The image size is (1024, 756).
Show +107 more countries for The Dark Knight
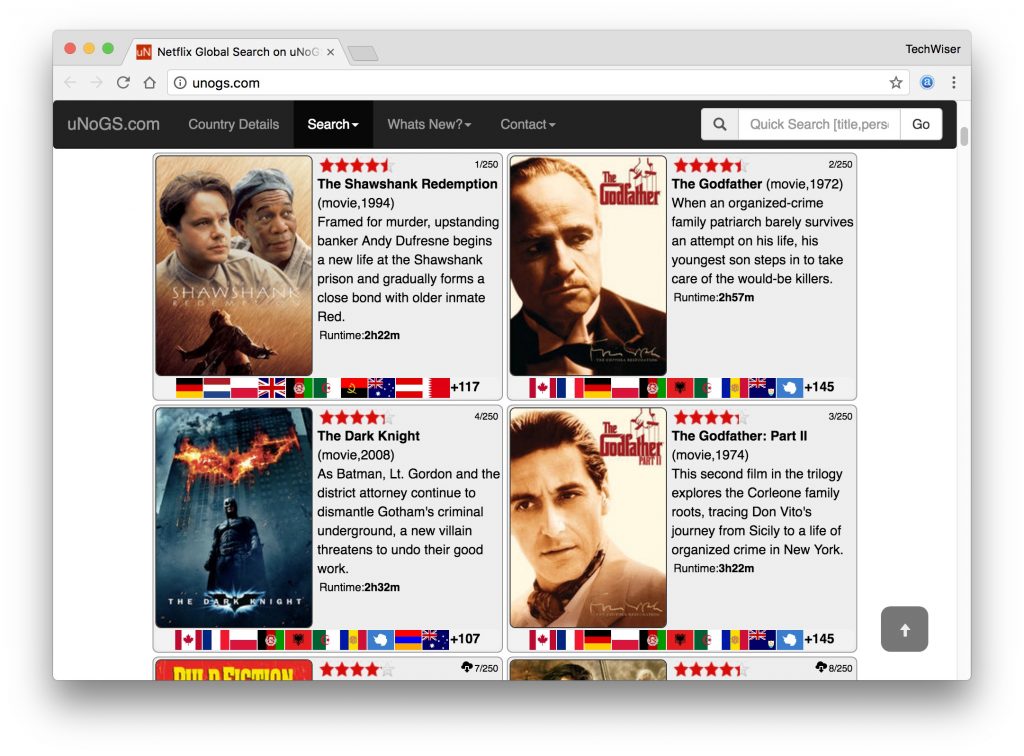(x=465, y=639)
